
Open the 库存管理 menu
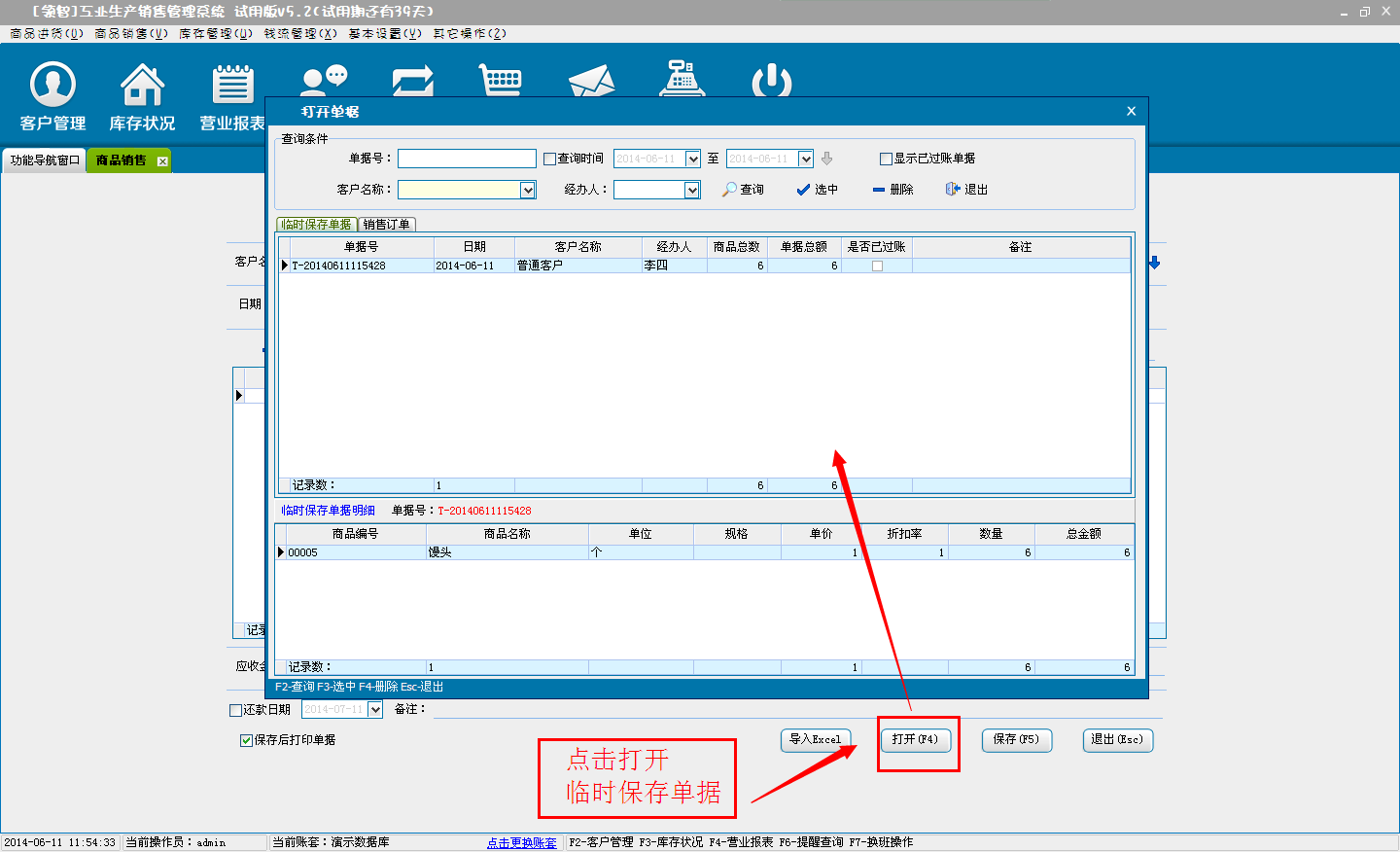(215, 33)
